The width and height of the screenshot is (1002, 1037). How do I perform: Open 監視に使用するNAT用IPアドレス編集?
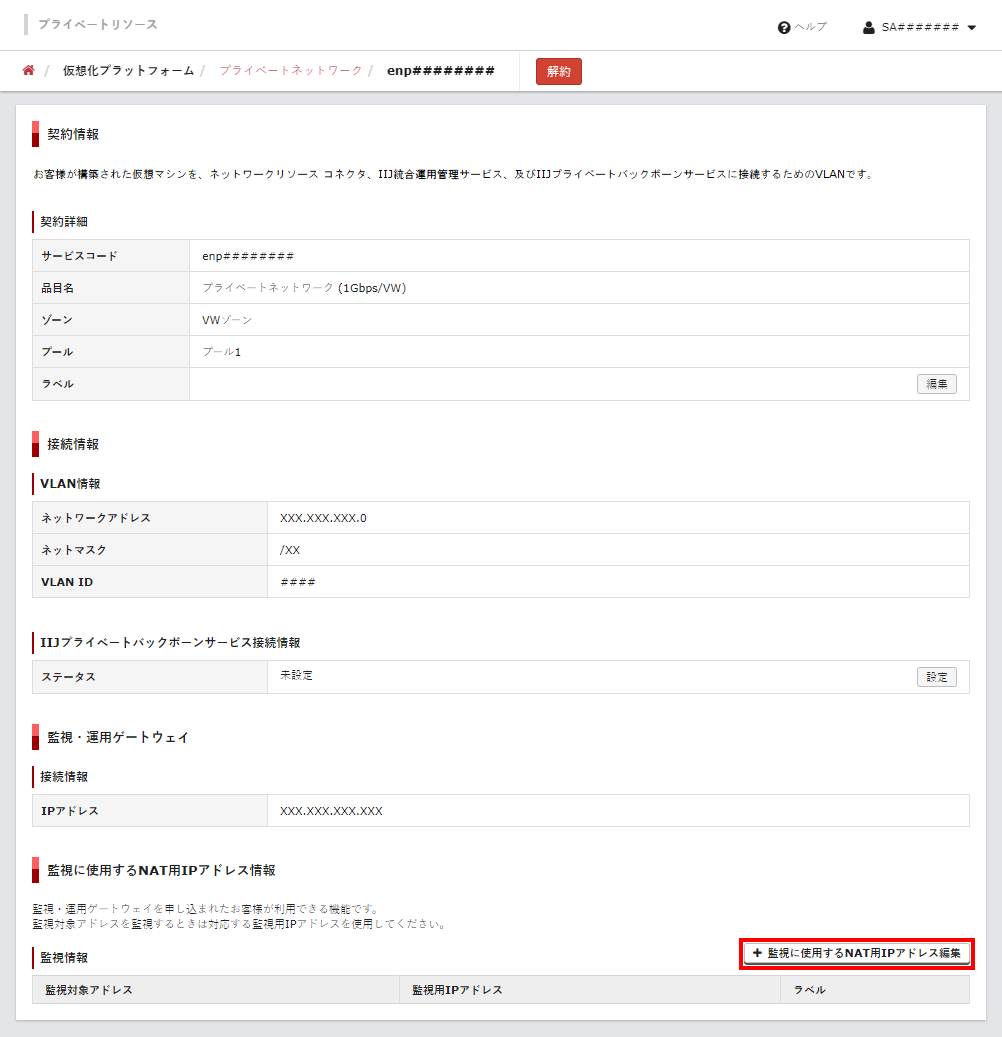pyautogui.click(x=857, y=954)
